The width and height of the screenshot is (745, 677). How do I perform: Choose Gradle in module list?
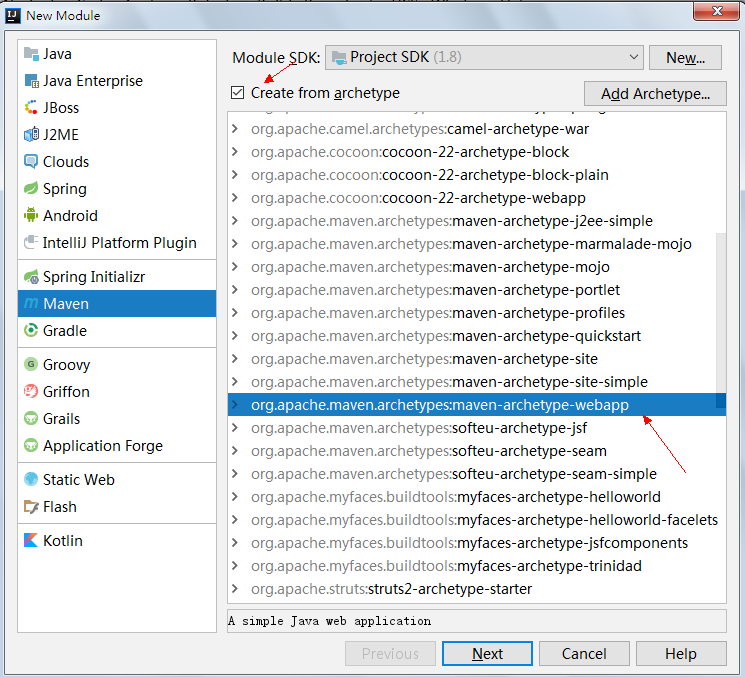click(x=117, y=330)
